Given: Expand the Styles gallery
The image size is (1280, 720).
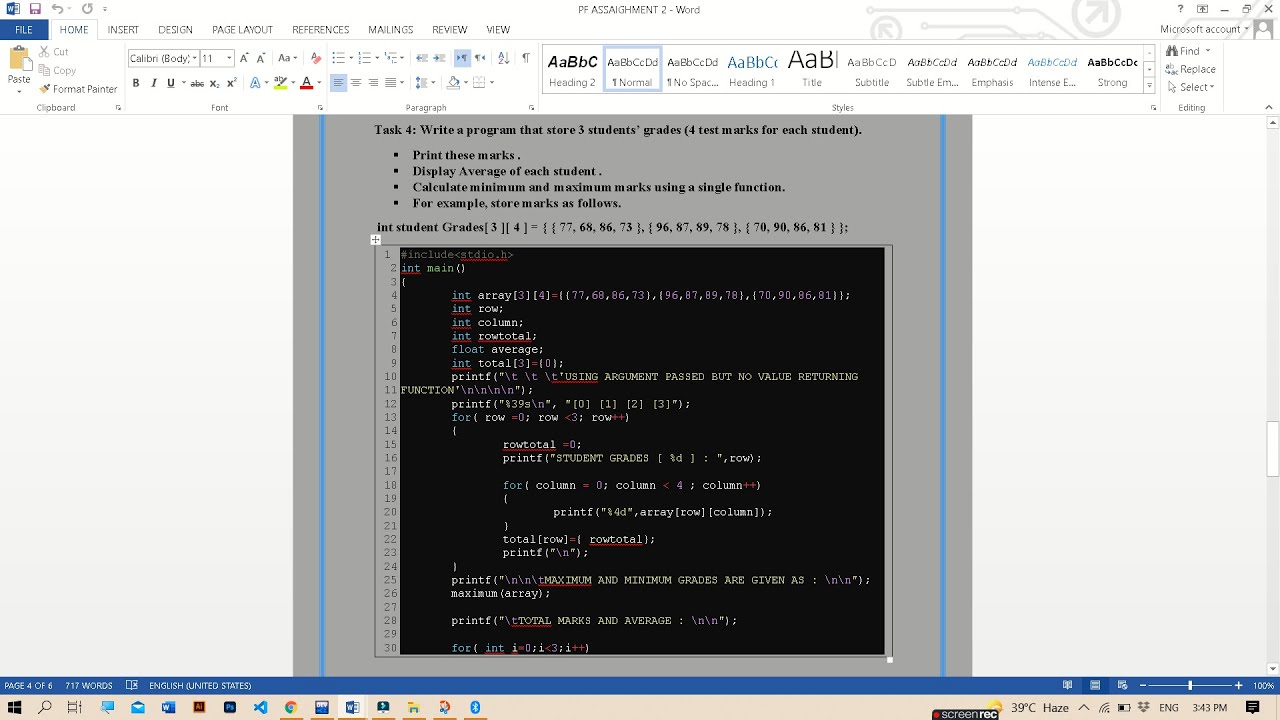Looking at the screenshot, I should click(1149, 86).
